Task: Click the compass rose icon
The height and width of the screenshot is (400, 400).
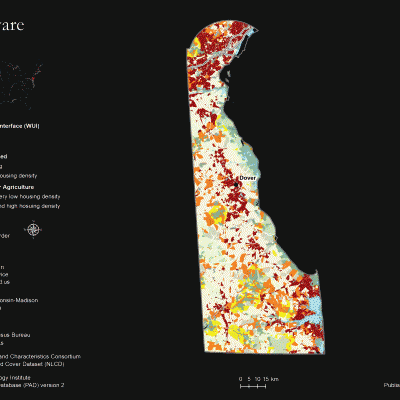Action: pos(33,229)
